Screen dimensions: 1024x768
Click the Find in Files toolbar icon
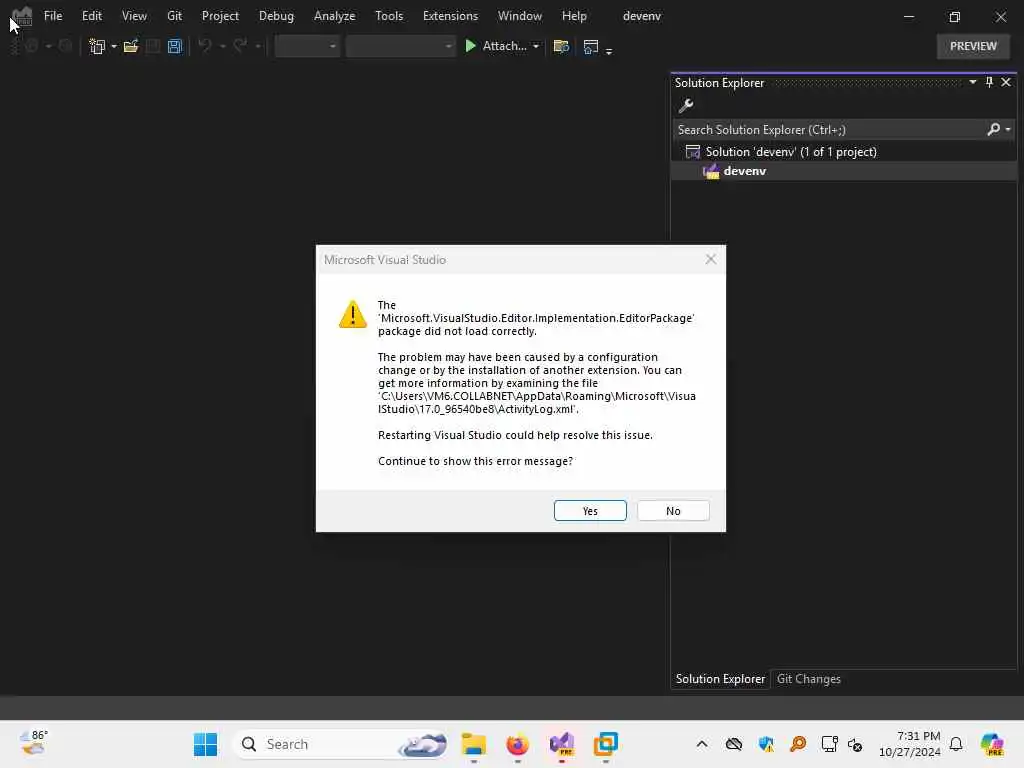561,46
